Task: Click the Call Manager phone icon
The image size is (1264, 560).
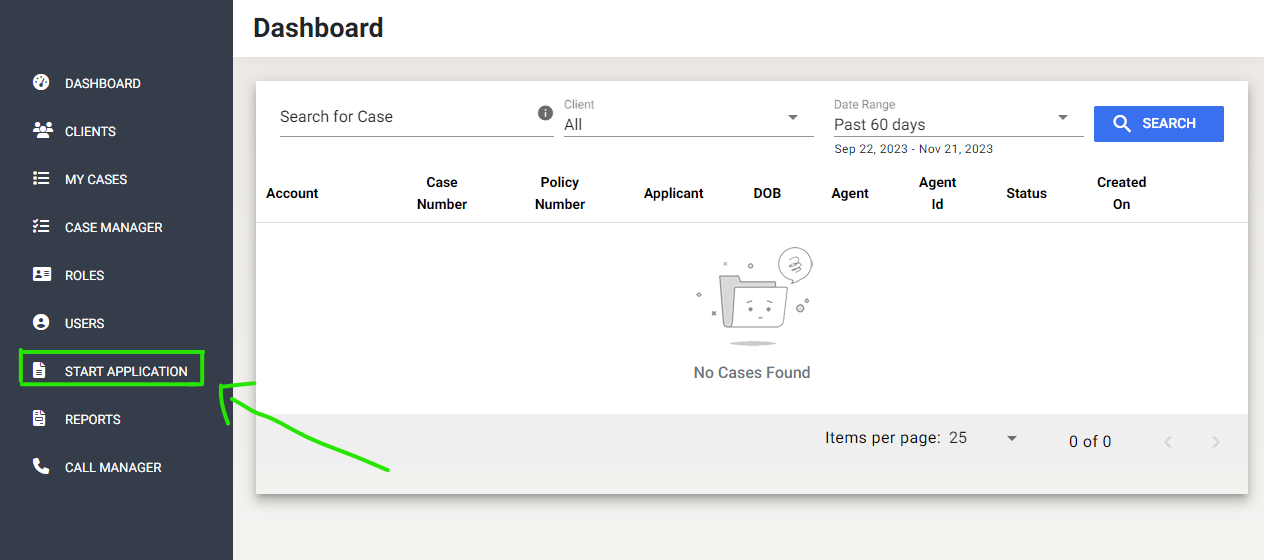Action: pos(41,466)
